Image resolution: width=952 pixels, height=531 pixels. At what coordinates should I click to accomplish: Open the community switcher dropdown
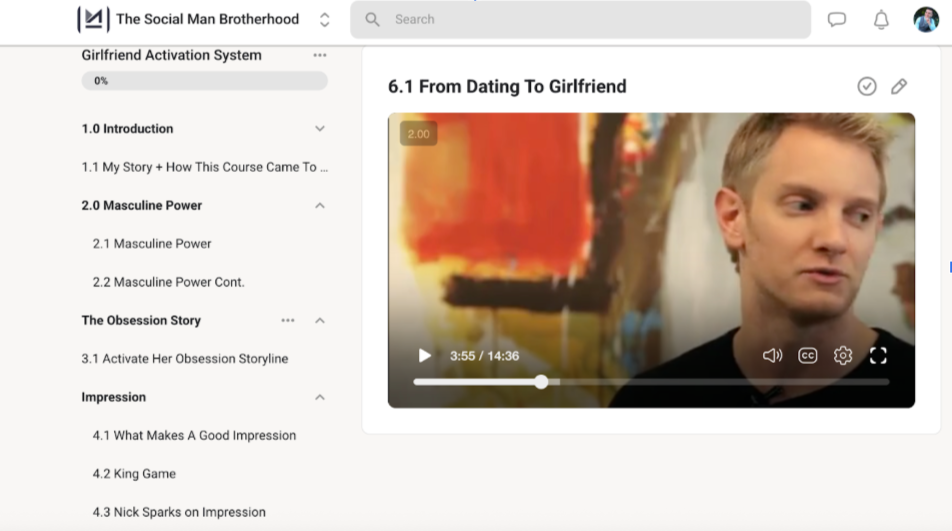[324, 19]
